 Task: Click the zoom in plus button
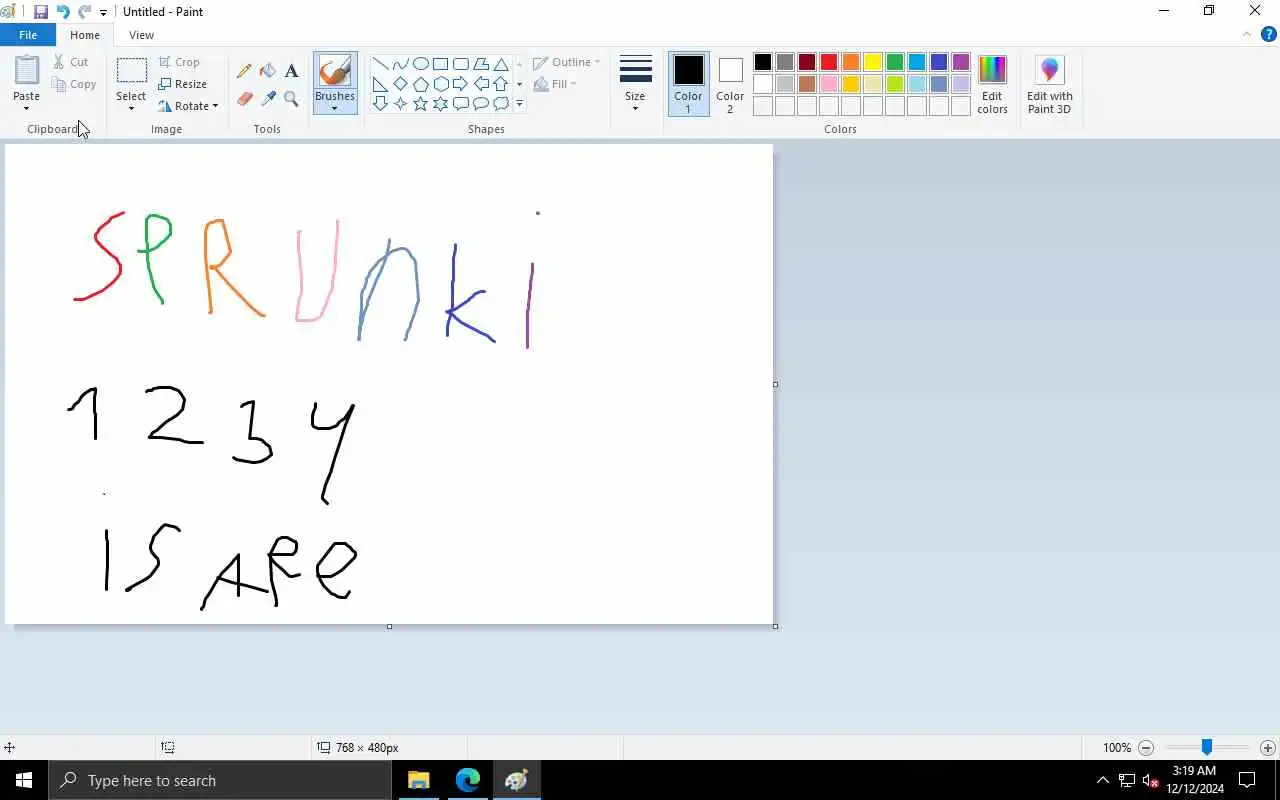pos(1268,748)
